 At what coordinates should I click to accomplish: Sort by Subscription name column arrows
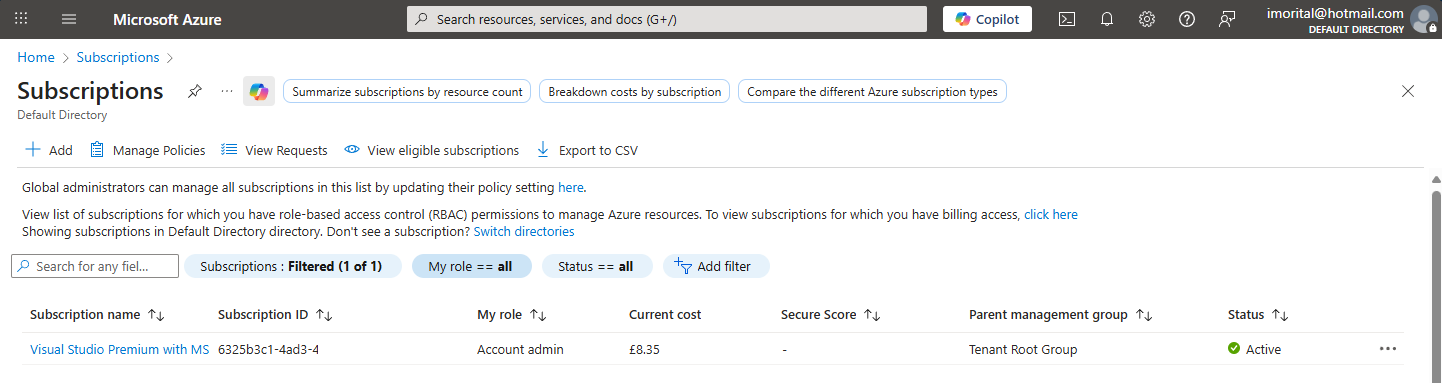click(156, 315)
